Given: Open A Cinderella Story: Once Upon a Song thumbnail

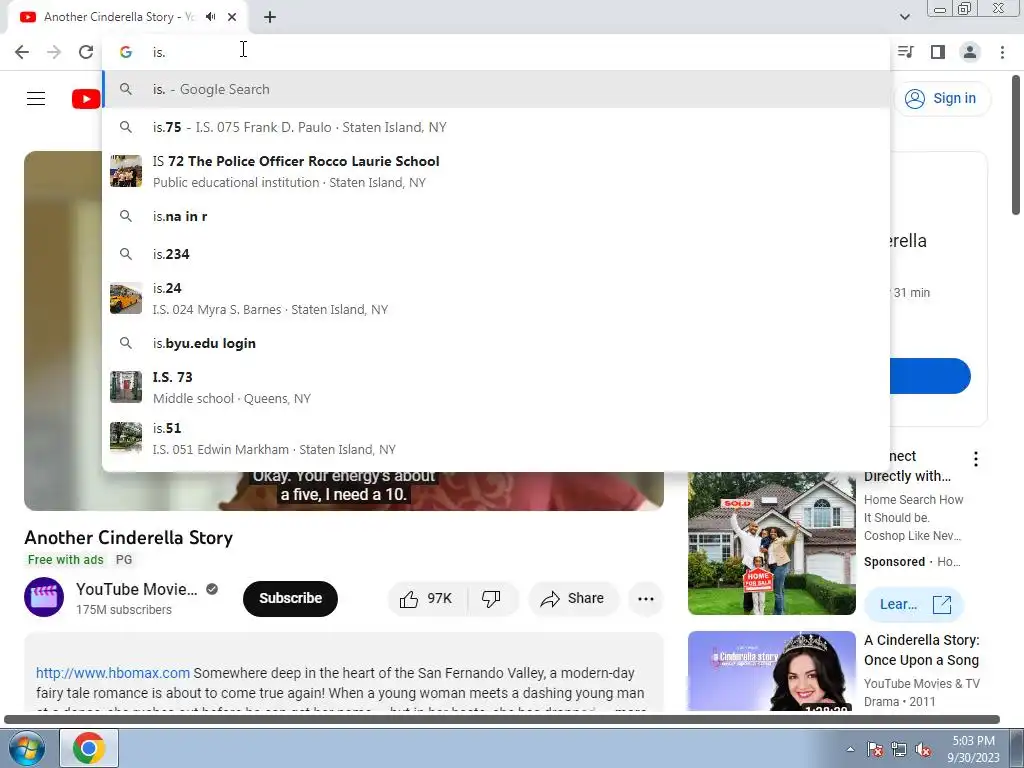Looking at the screenshot, I should pyautogui.click(x=771, y=671).
